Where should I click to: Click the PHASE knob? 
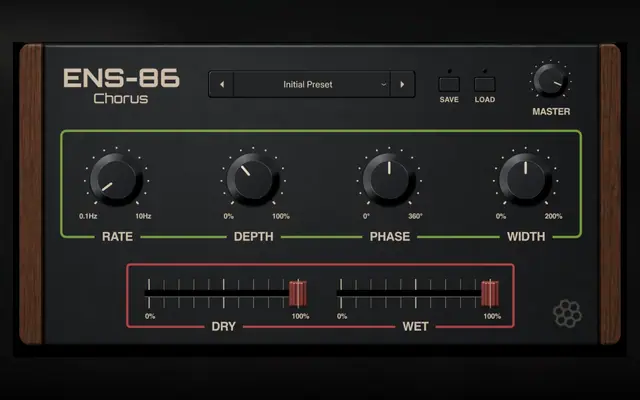(389, 180)
